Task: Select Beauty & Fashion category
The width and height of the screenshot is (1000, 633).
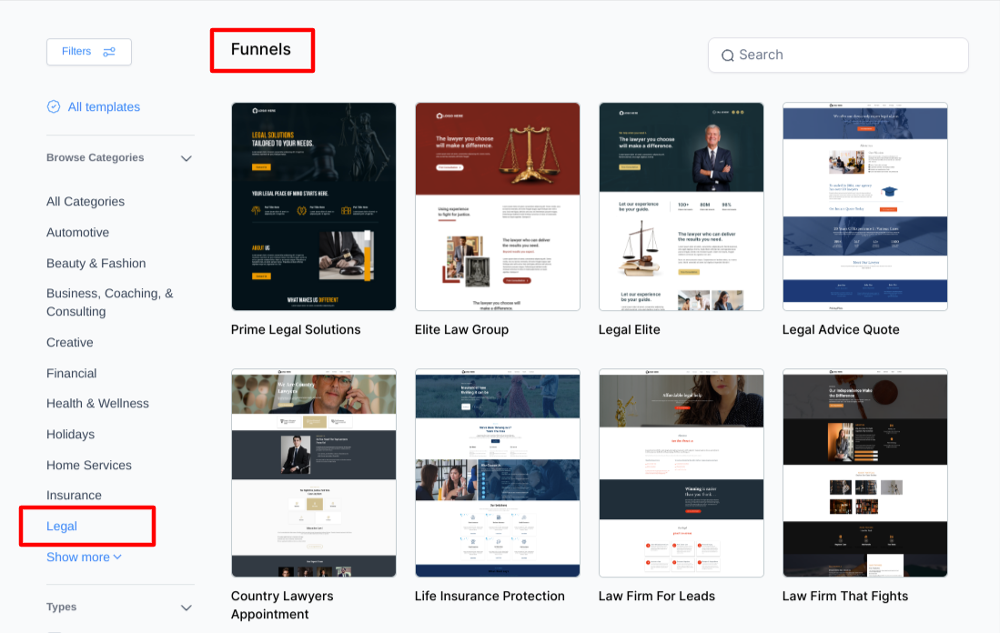Action: [x=96, y=263]
